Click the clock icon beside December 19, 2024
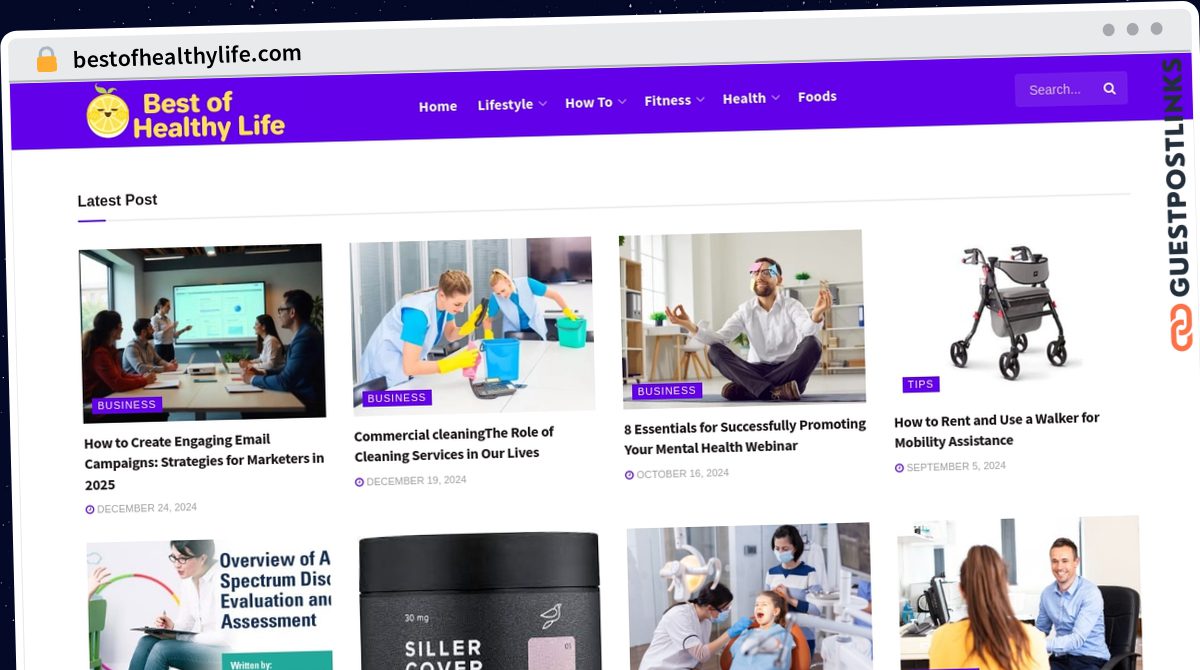 tap(359, 482)
